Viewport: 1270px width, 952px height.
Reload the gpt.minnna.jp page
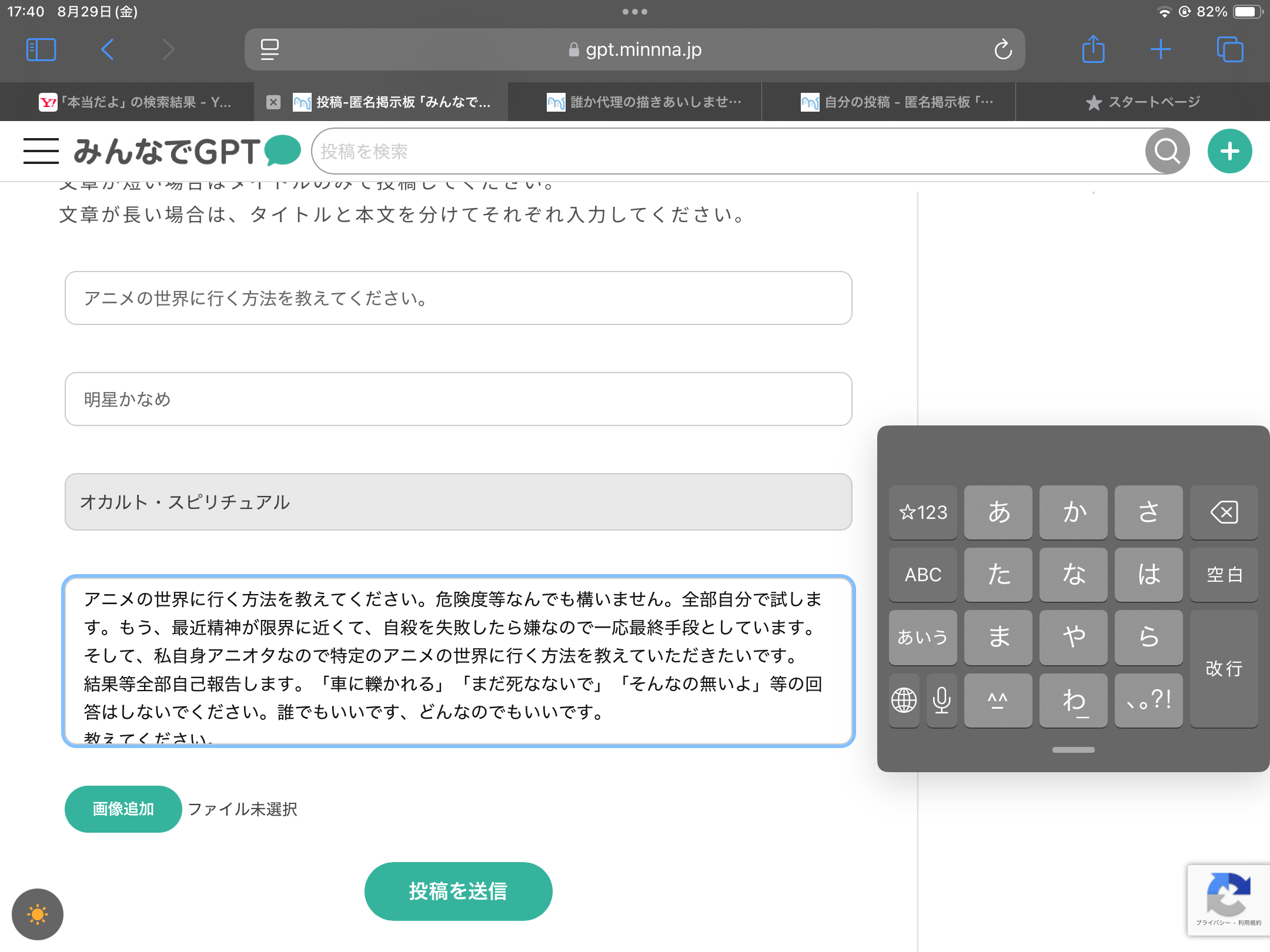(x=1003, y=49)
